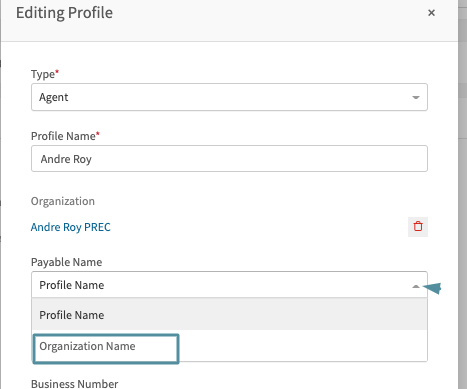467x389 pixels.
Task: Click the Payable Name label
Action: [66, 262]
